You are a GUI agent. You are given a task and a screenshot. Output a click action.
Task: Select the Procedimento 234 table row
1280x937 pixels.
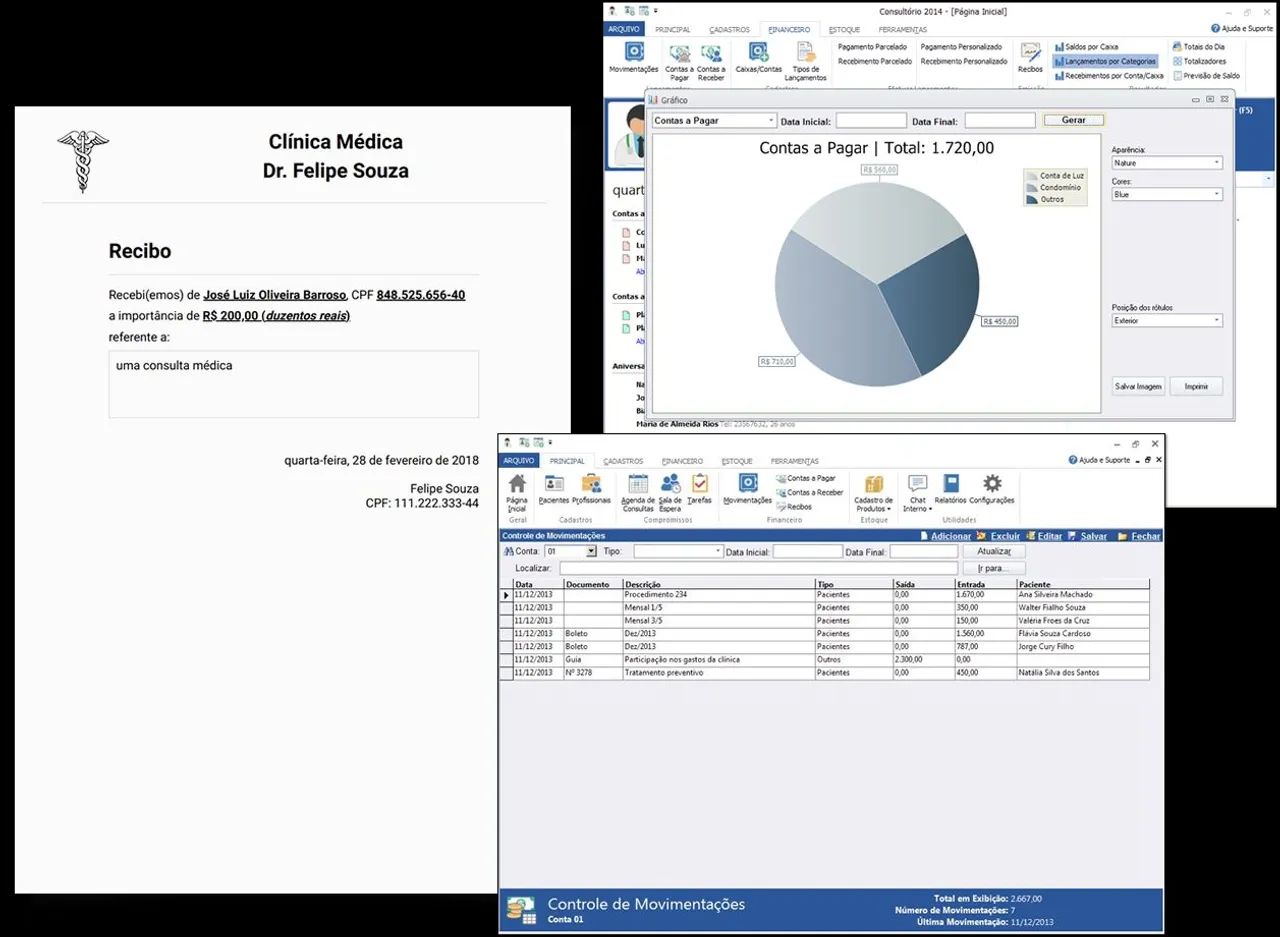pyautogui.click(x=825, y=595)
